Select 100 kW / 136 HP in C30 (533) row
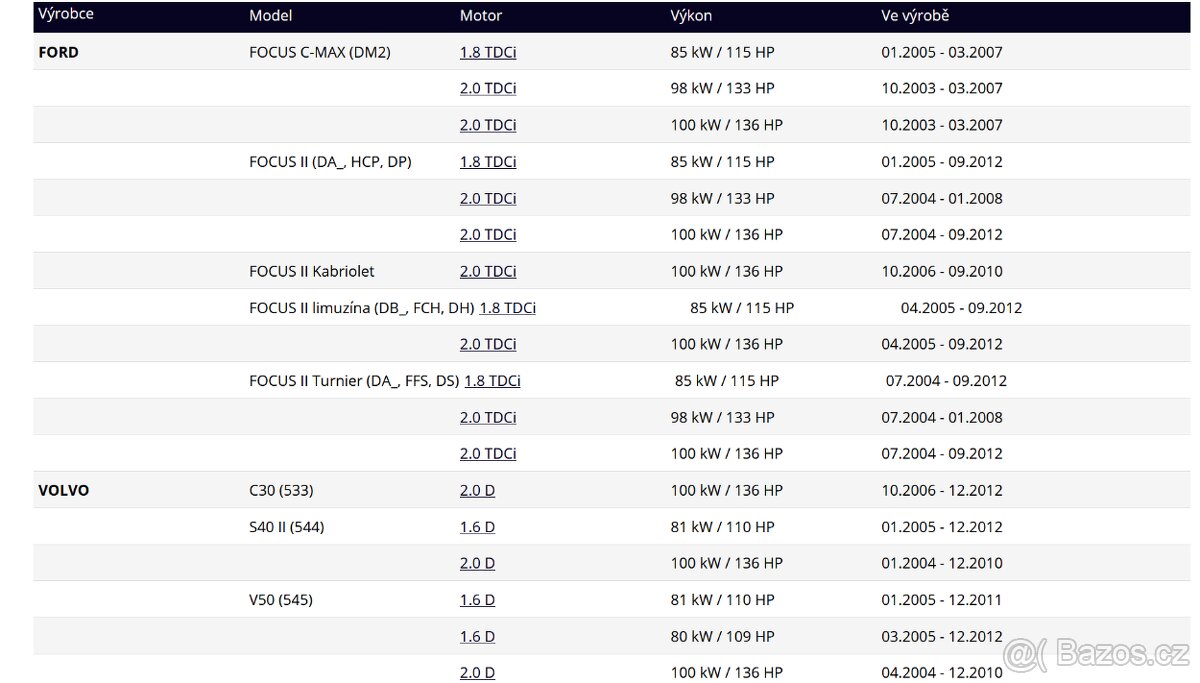1200x683 pixels. (727, 490)
